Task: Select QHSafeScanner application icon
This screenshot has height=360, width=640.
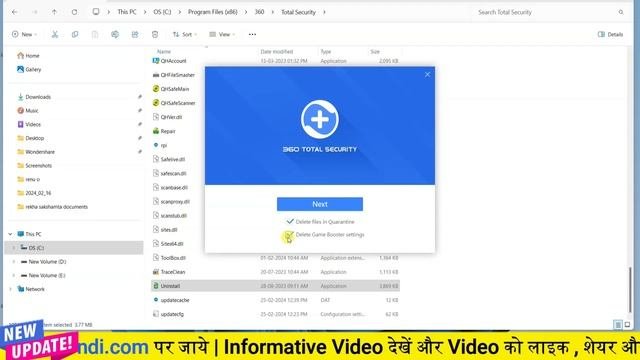Action: pos(156,103)
